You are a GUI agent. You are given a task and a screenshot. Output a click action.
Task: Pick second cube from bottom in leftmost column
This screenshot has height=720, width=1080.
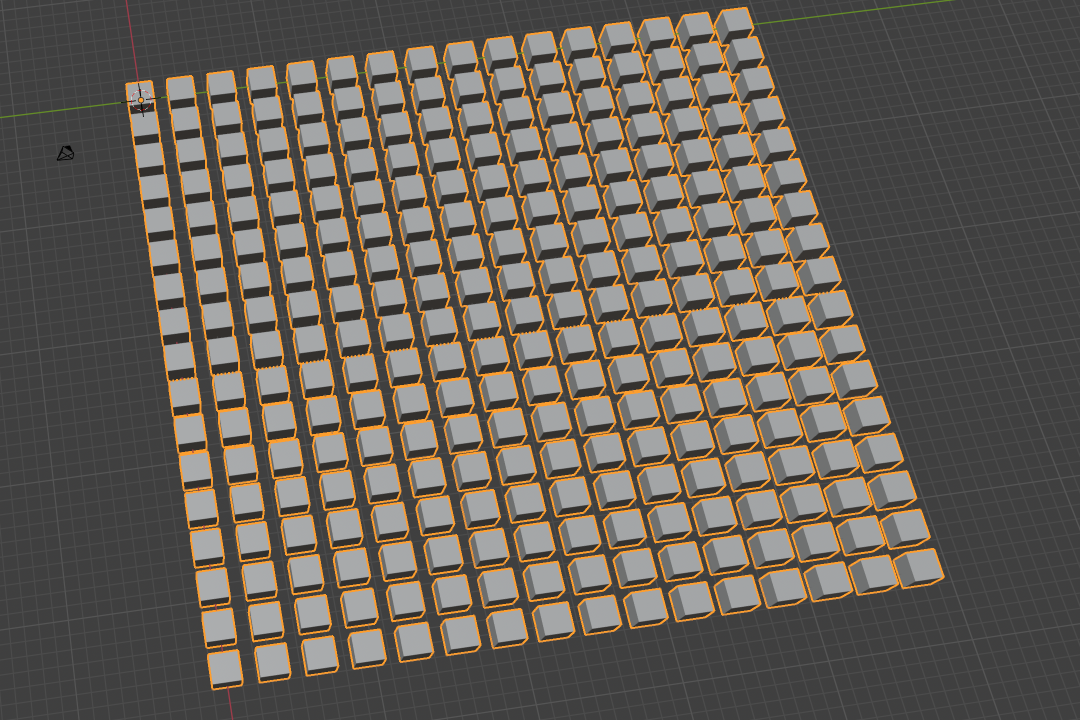[219, 626]
